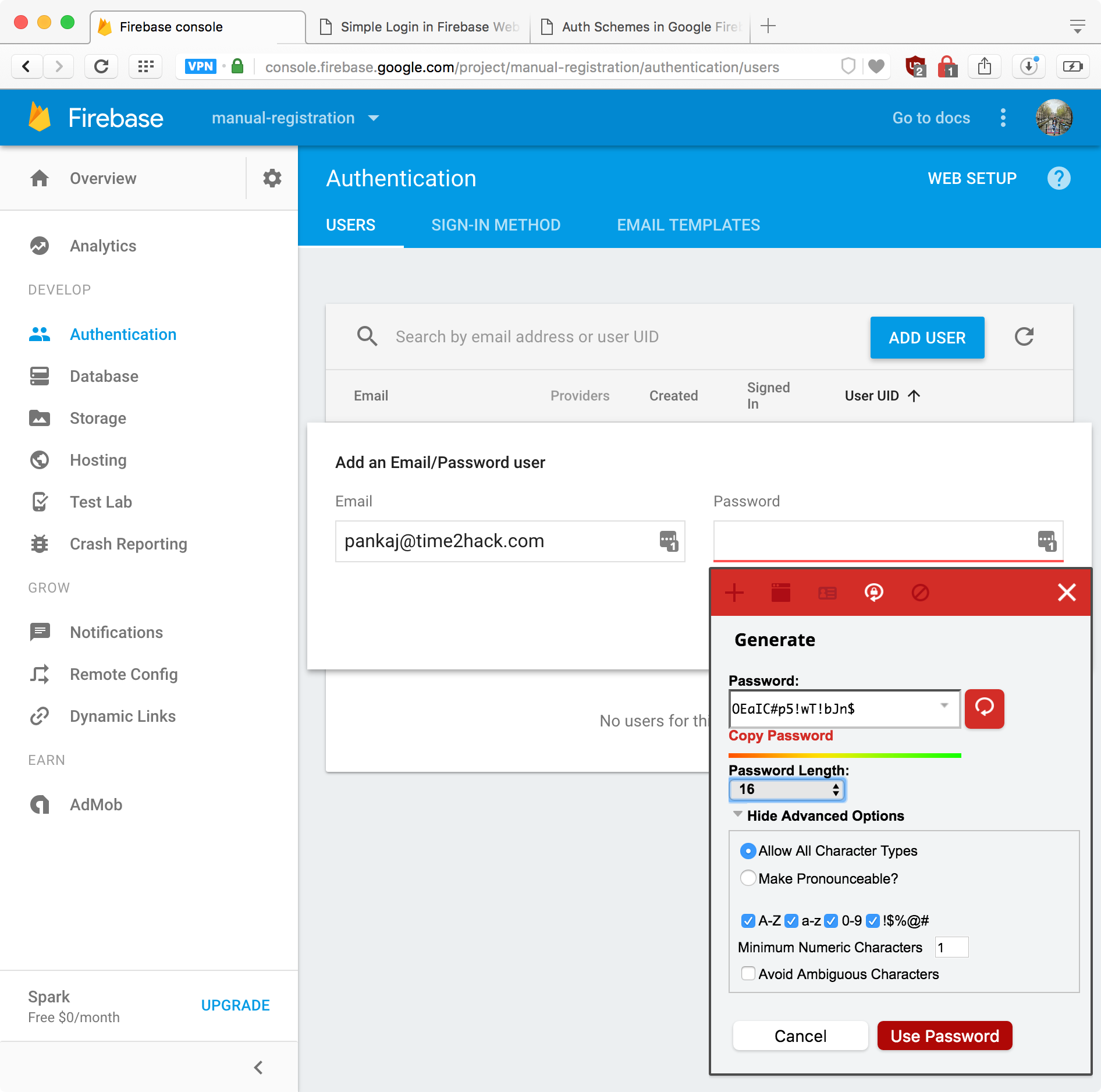Collapse Hide Advanced Options triangle
This screenshot has width=1101, height=1092.
click(737, 814)
